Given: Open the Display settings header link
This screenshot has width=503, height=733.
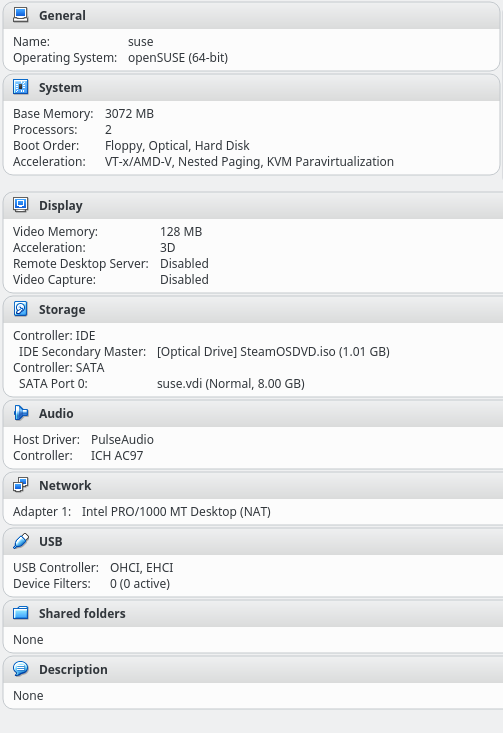Looking at the screenshot, I should [61, 206].
